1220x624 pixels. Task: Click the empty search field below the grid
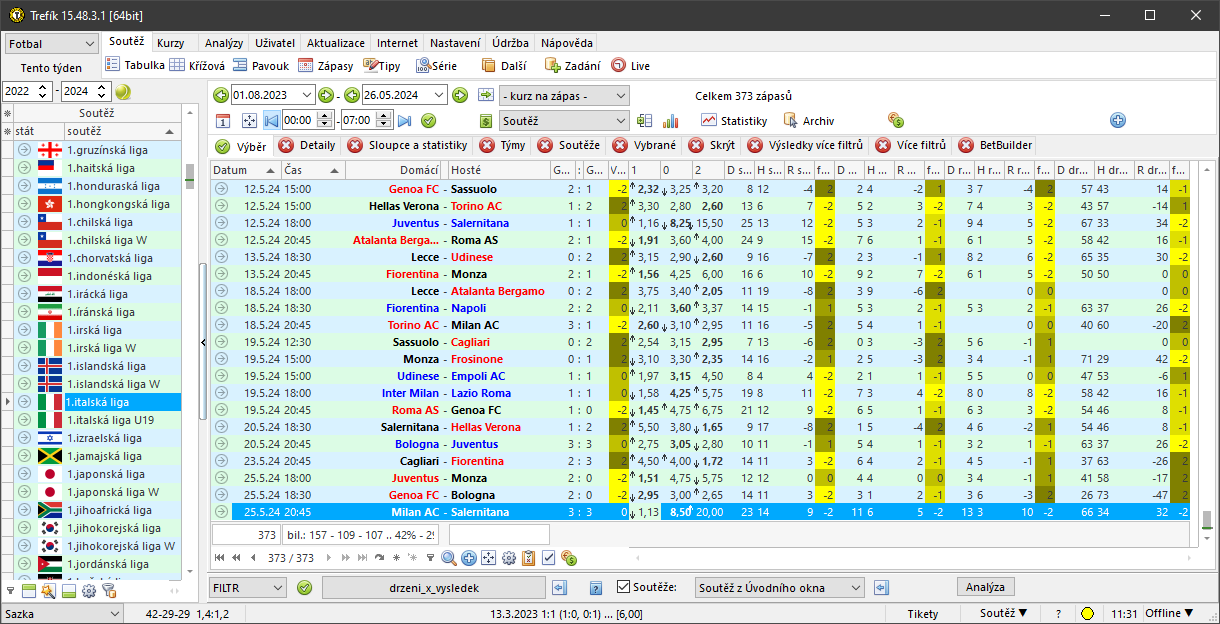499,535
